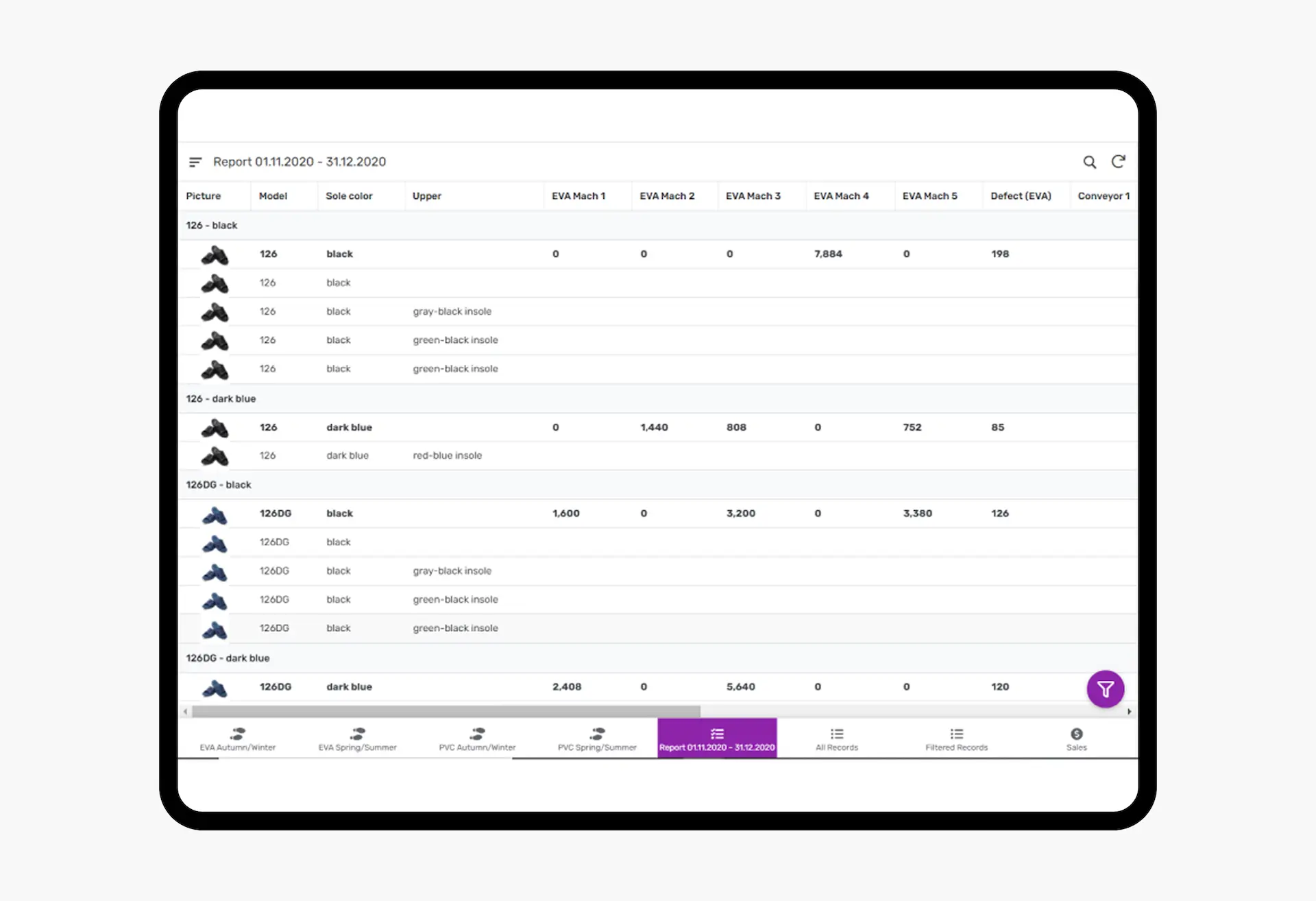Open the PVC Spring/Summer tab
This screenshot has width=1316, height=901.
coord(597,739)
